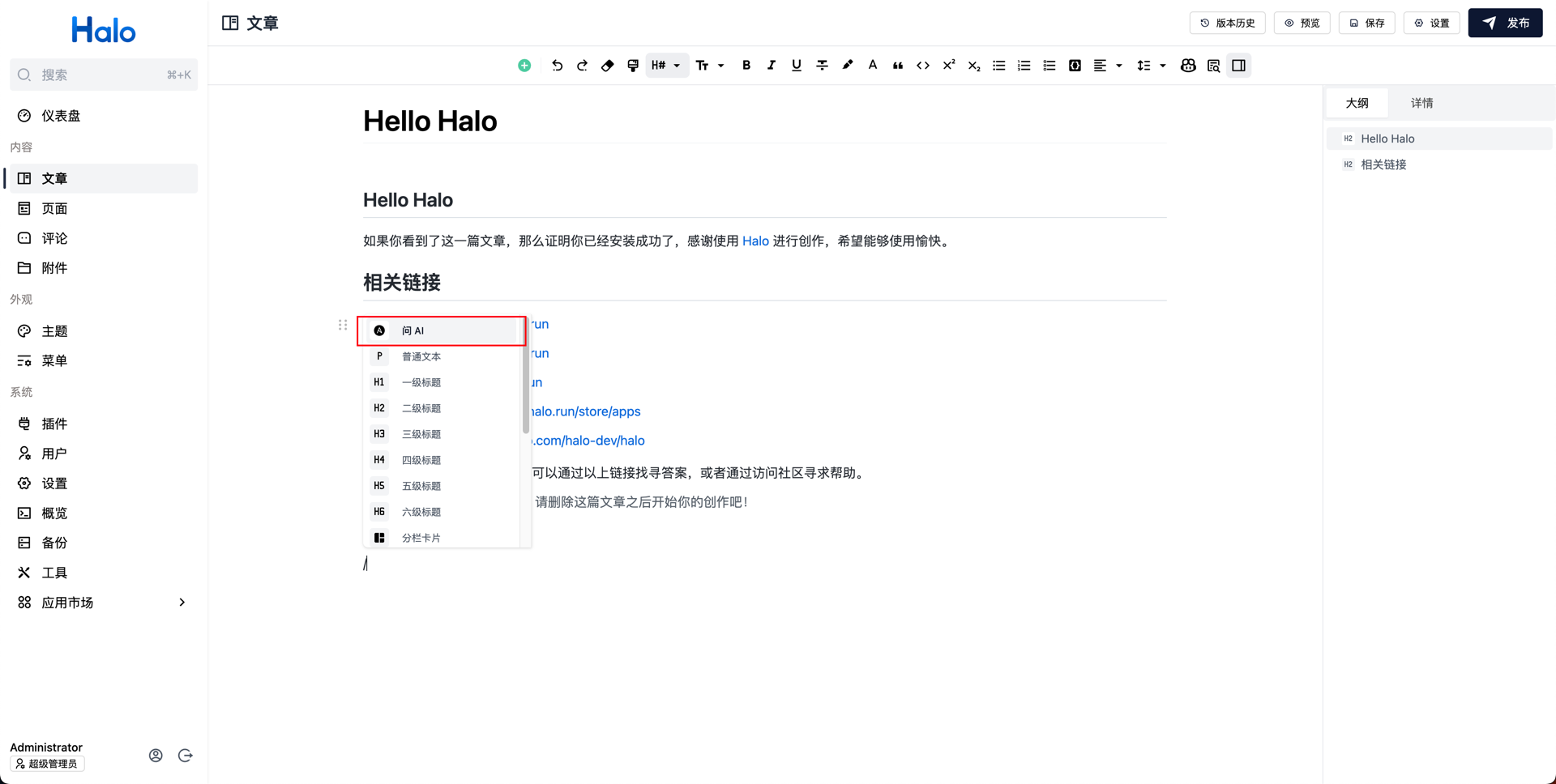Viewport: 1556px width, 784px height.
Task: Jump to Hello Halo outline entry
Action: tap(1439, 138)
